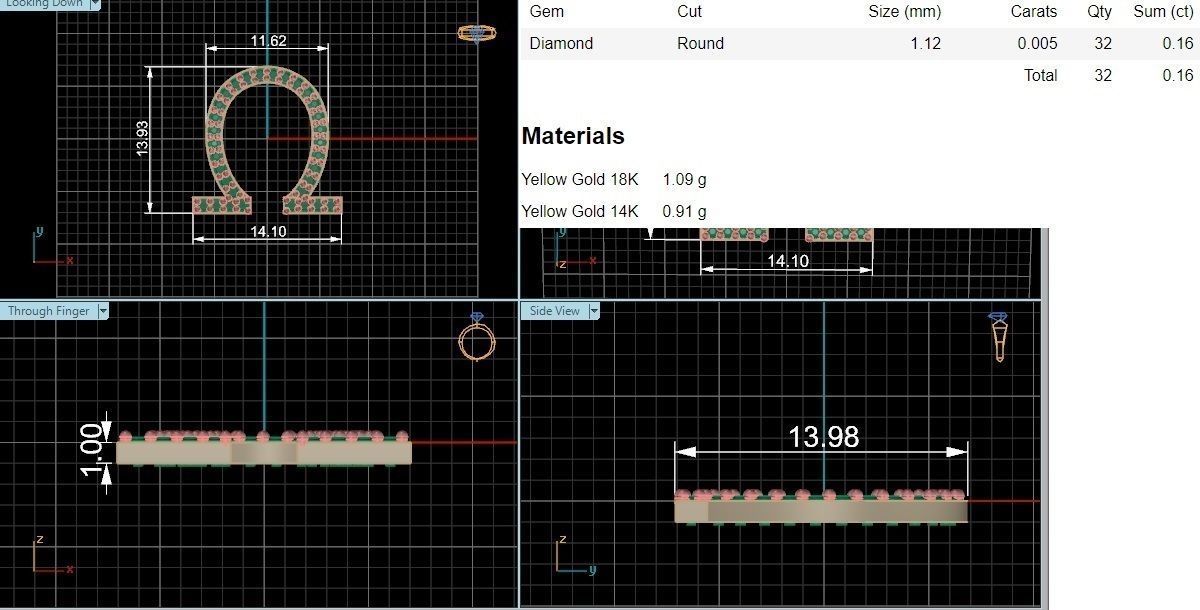Click the 14.10 dimension in Looking Down viewport
The width and height of the screenshot is (1200, 610).
click(x=267, y=231)
